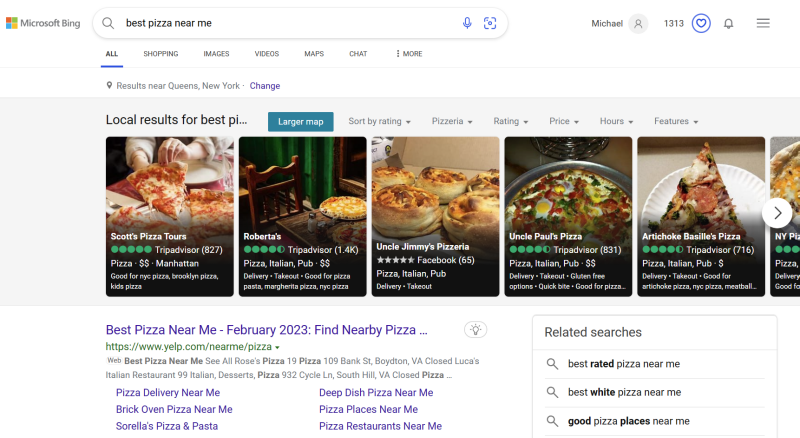Switch to the VIDEOS tab
The height and width of the screenshot is (438, 800).
(267, 54)
